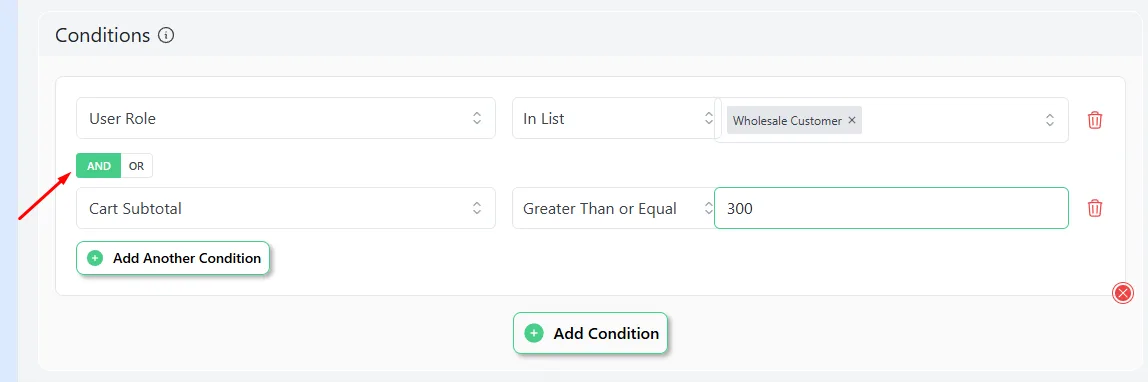Click the plus icon in Add Another Condition
This screenshot has width=1148, height=382.
(95, 258)
